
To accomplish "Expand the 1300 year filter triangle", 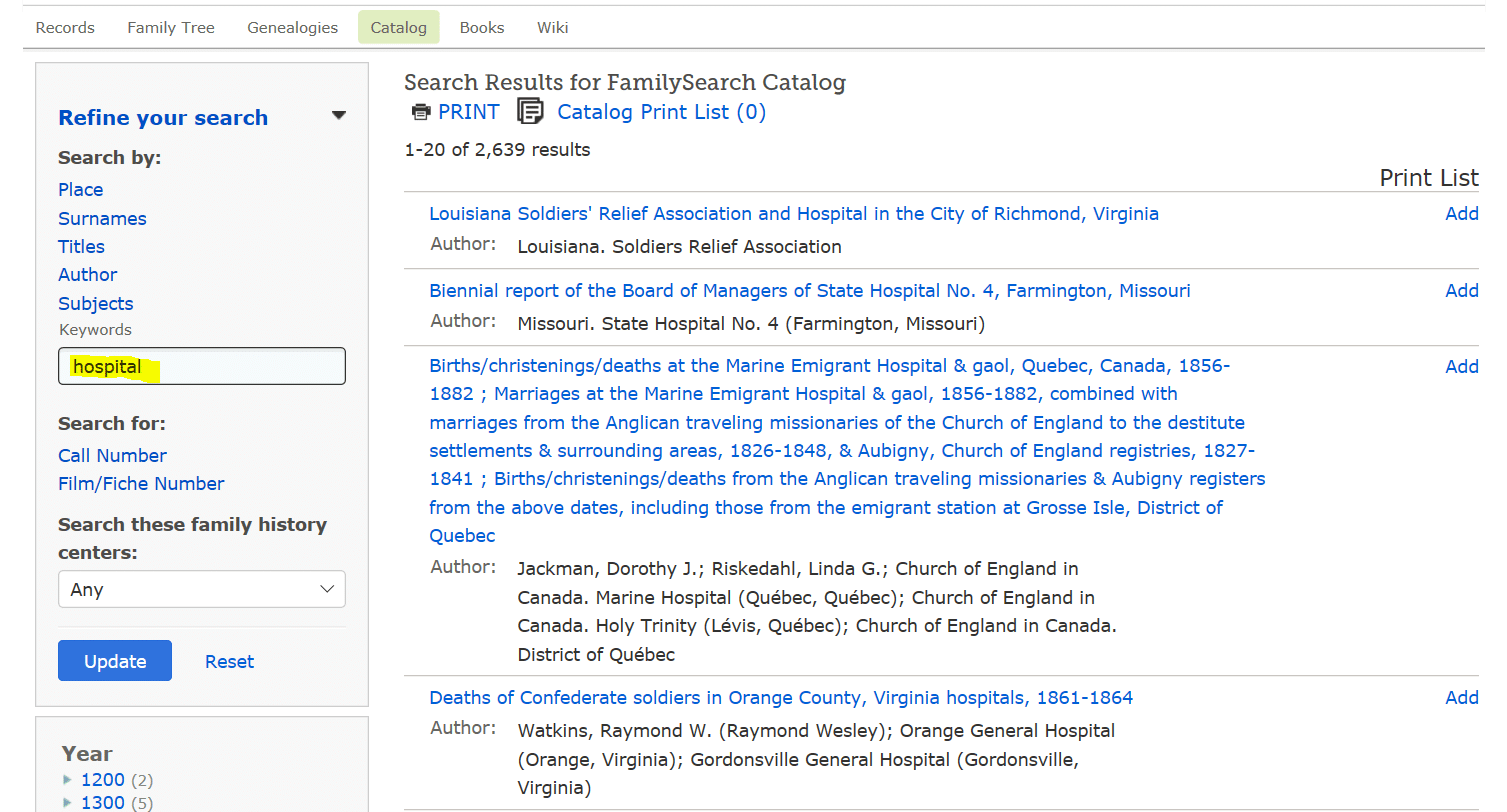I will (x=67, y=803).
